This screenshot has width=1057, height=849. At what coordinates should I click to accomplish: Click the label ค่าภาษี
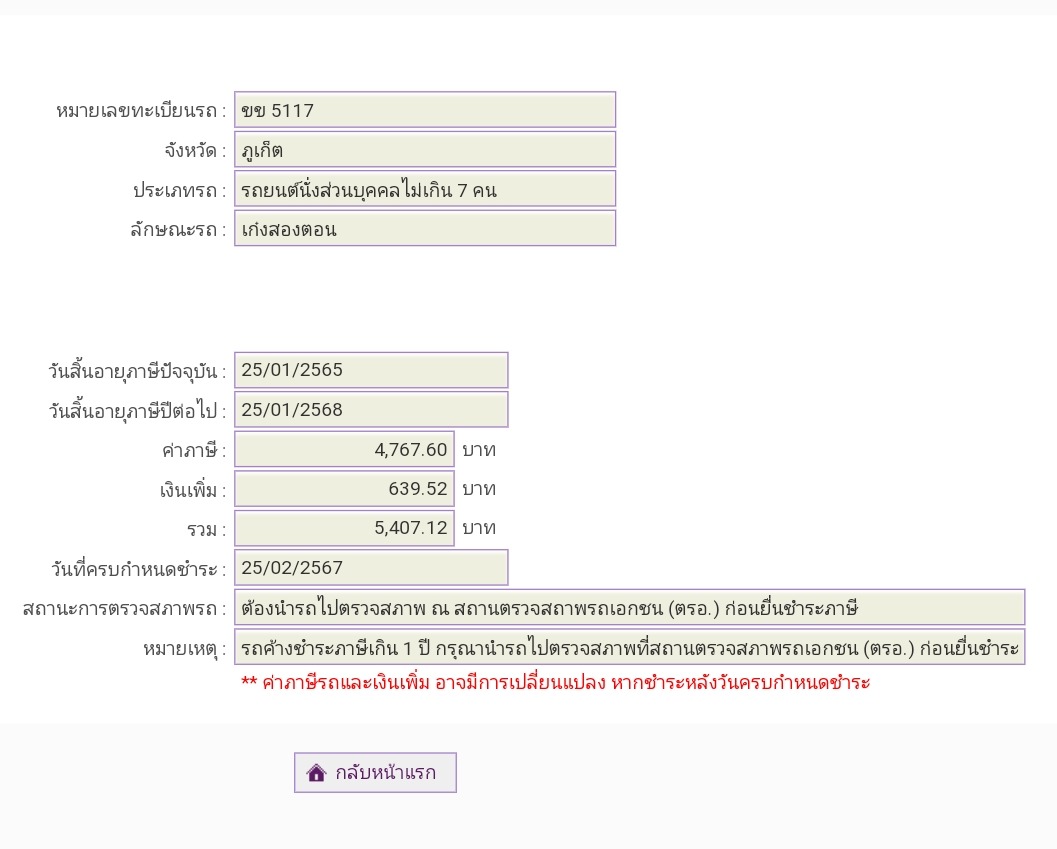(x=194, y=450)
